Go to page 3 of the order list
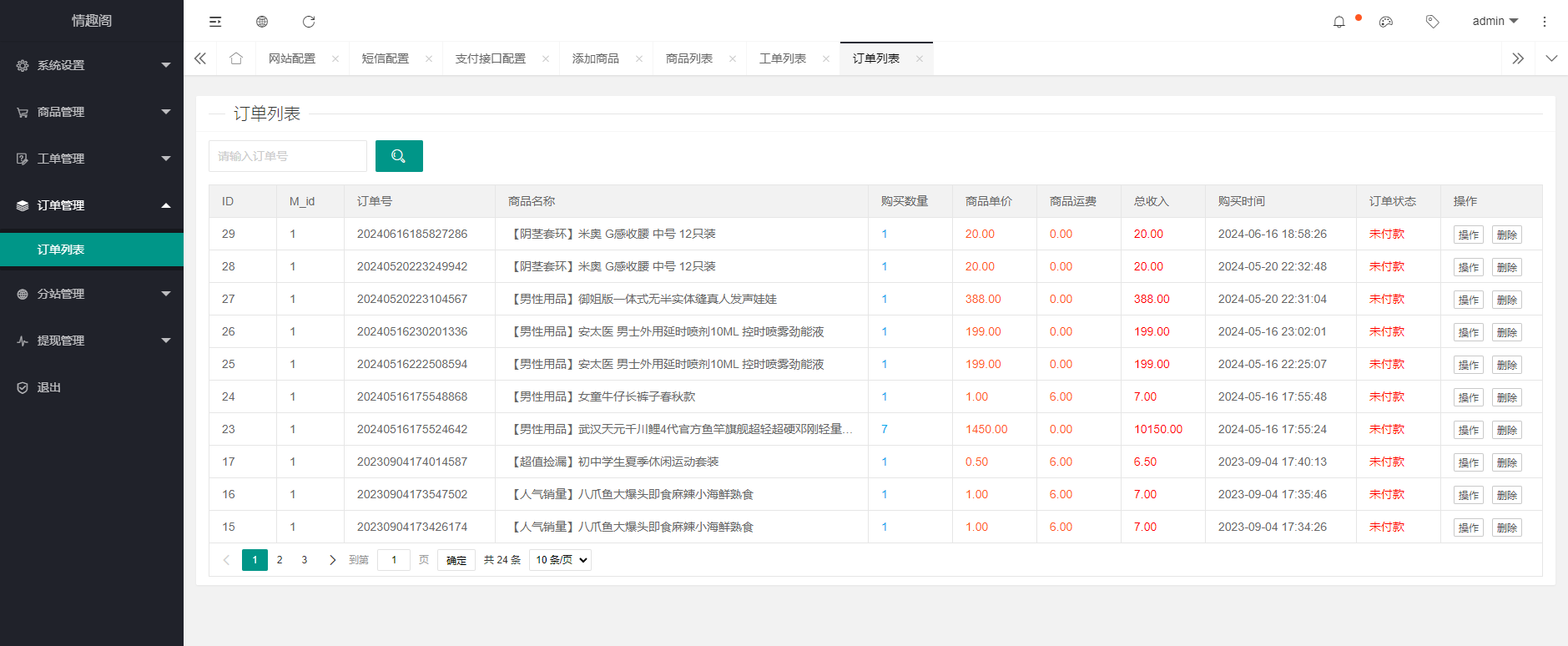The height and width of the screenshot is (646, 1568). [305, 560]
